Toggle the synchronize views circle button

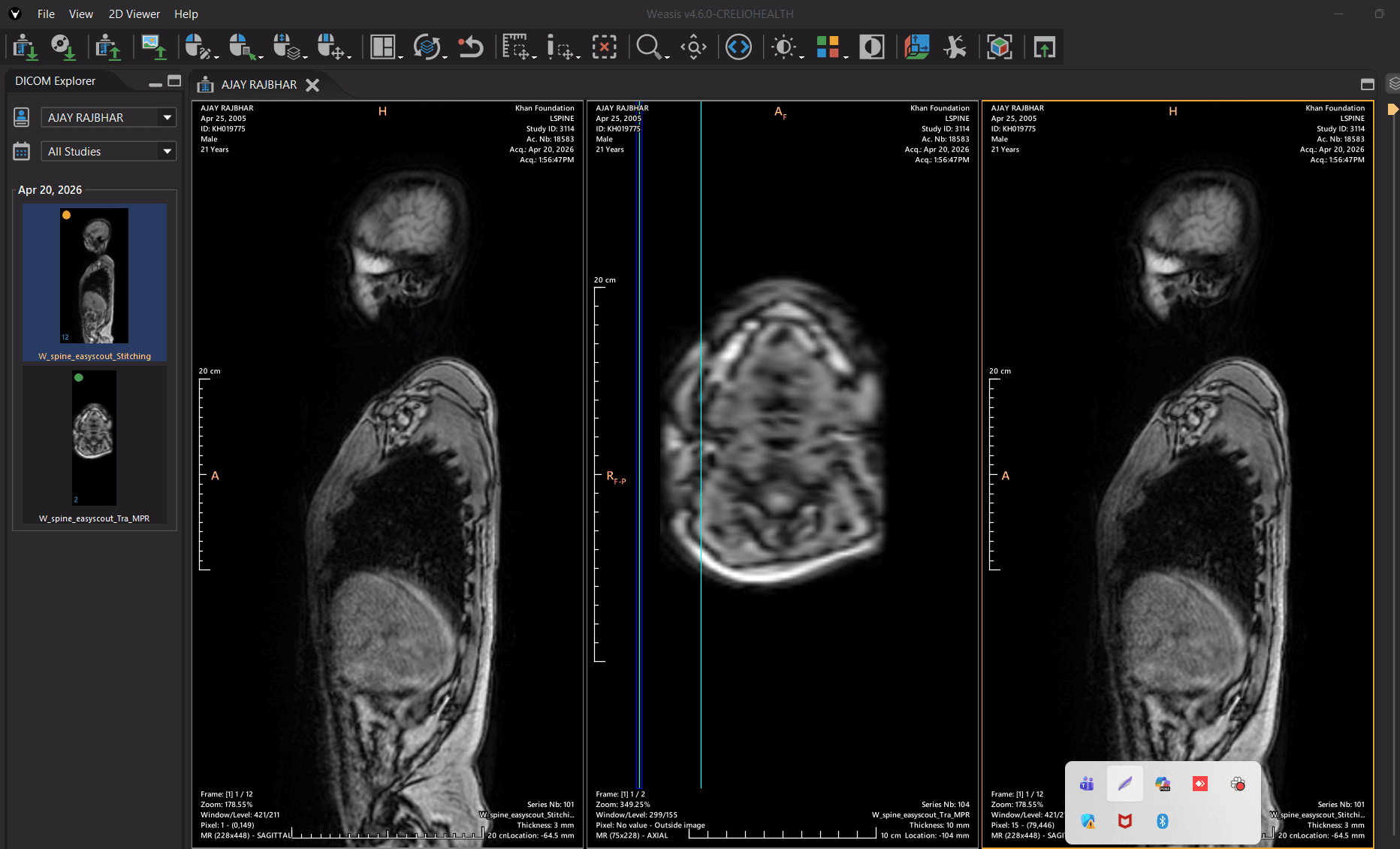point(738,47)
